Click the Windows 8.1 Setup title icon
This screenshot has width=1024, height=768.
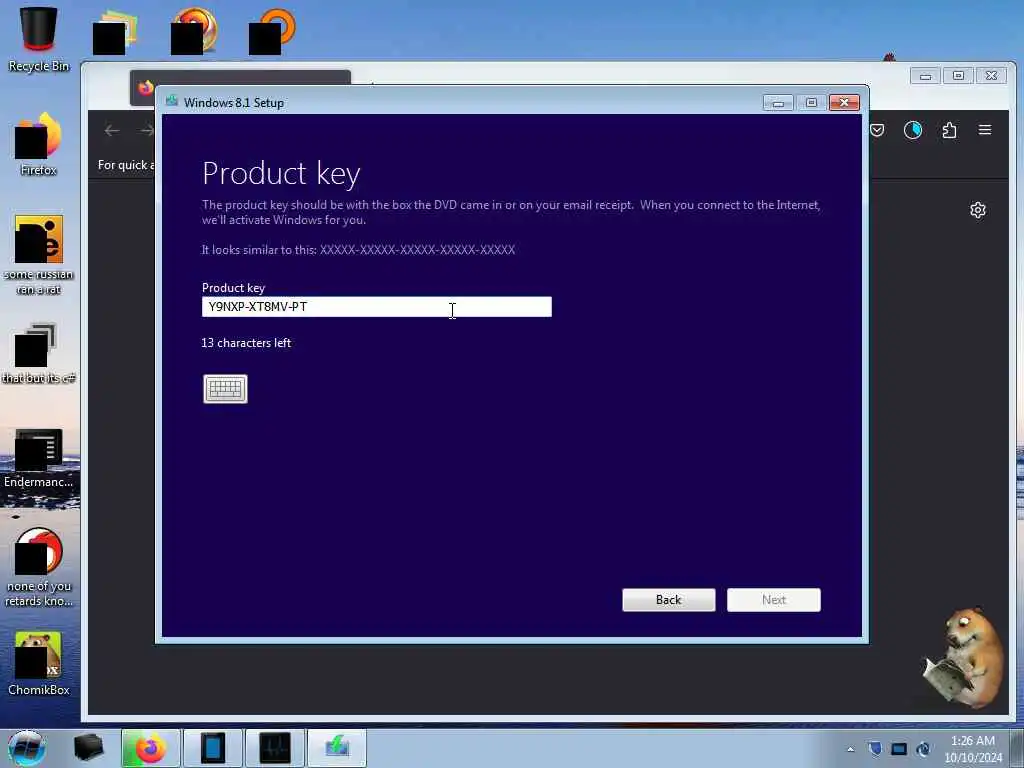click(x=172, y=101)
